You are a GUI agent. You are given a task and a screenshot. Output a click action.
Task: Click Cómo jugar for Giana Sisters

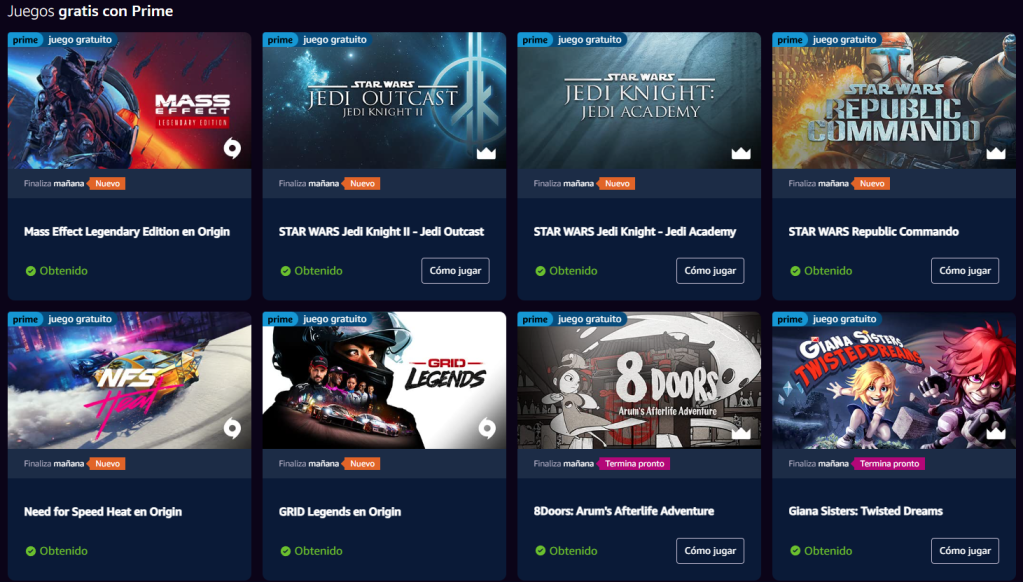(x=964, y=551)
